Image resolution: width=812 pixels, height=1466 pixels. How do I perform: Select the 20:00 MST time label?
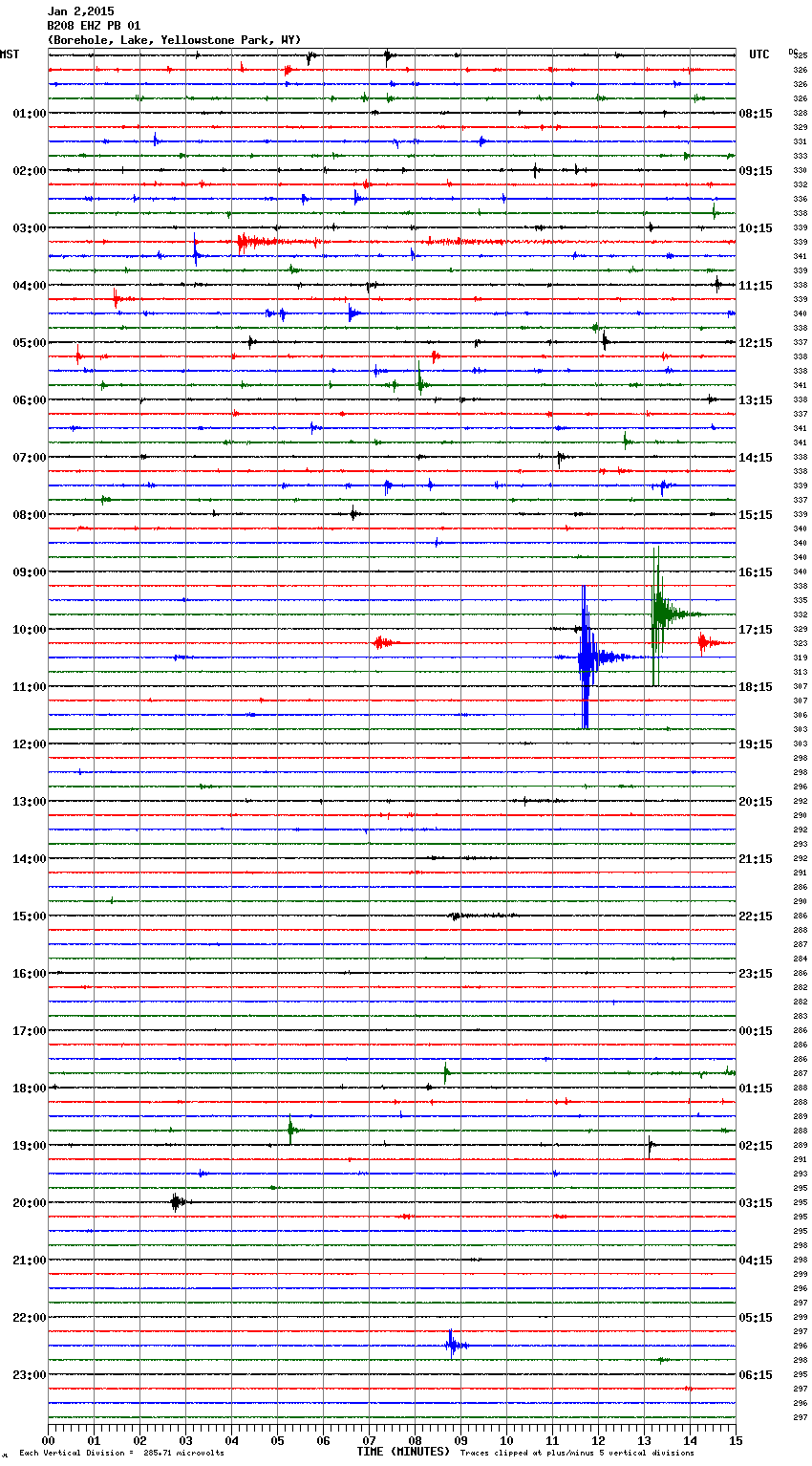pos(30,1203)
